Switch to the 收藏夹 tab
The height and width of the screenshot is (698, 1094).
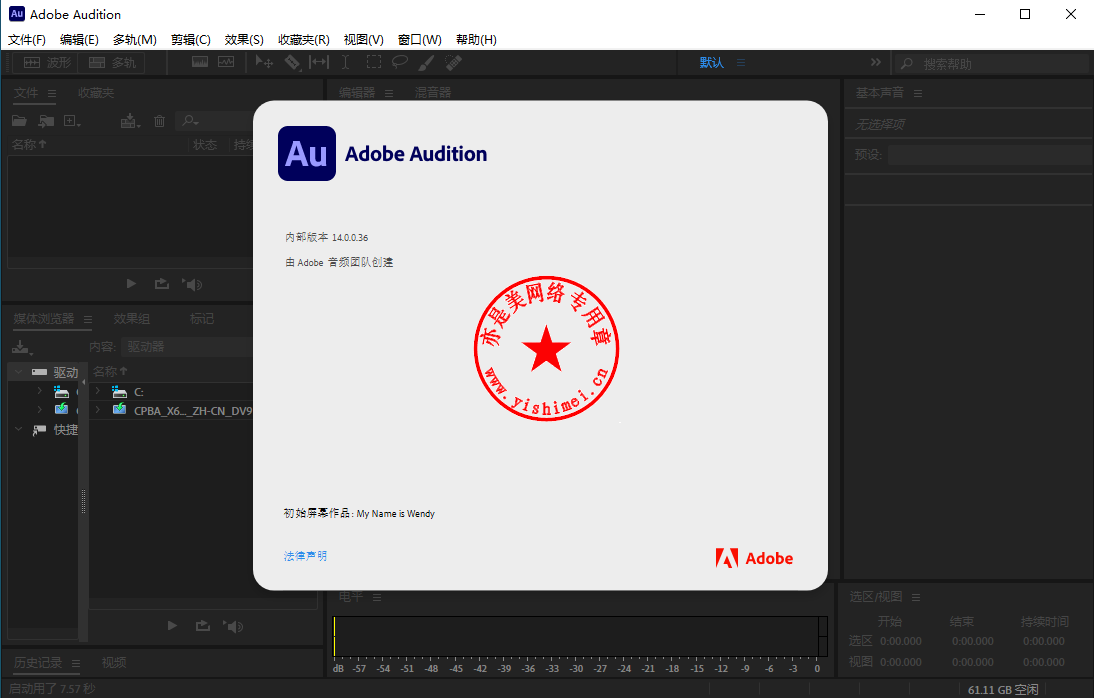point(96,93)
